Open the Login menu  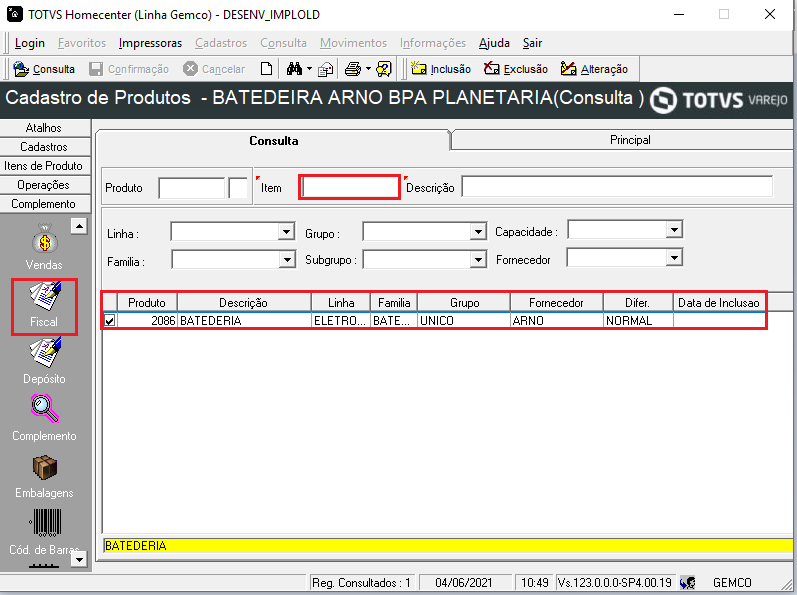pyautogui.click(x=29, y=43)
